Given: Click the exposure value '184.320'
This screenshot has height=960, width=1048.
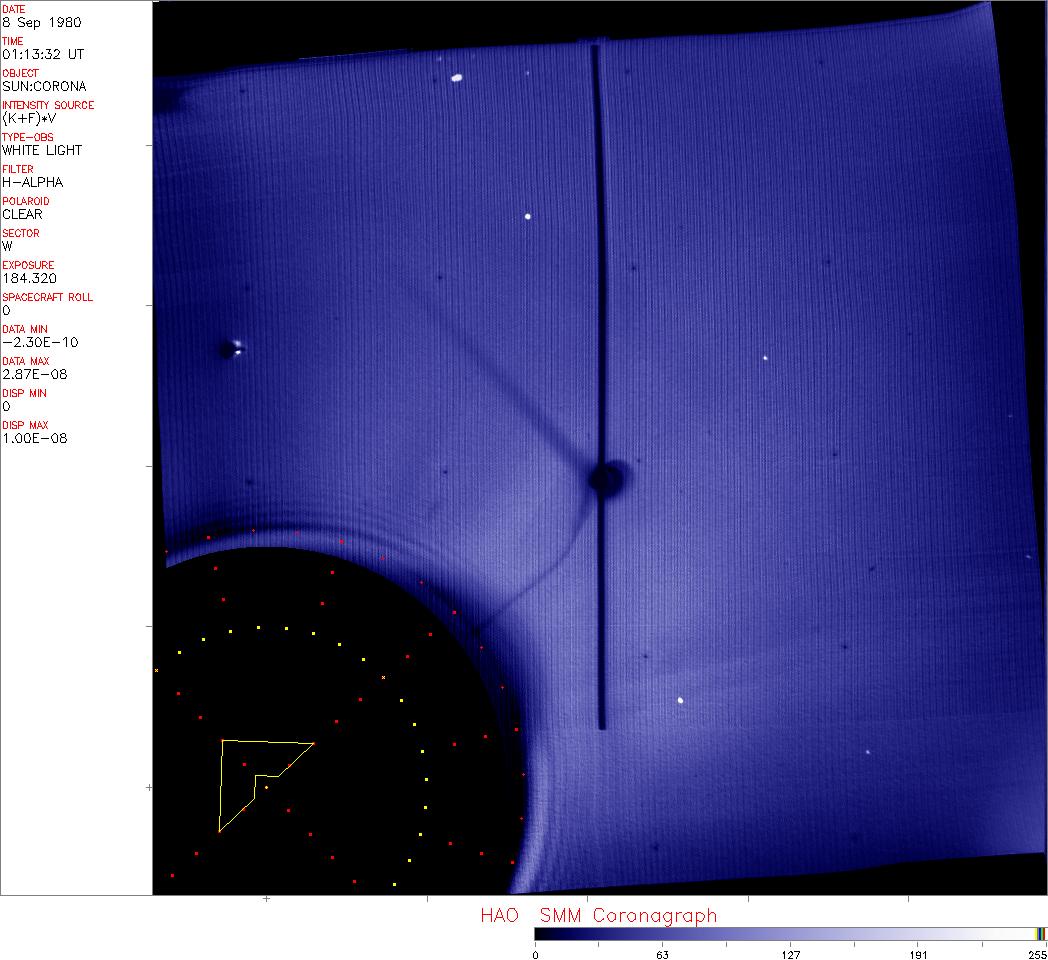Looking at the screenshot, I should 29,278.
